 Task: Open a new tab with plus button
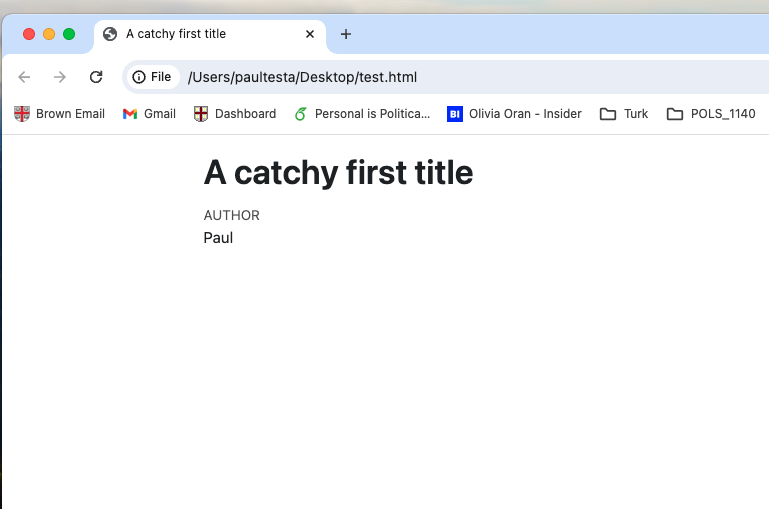point(346,34)
